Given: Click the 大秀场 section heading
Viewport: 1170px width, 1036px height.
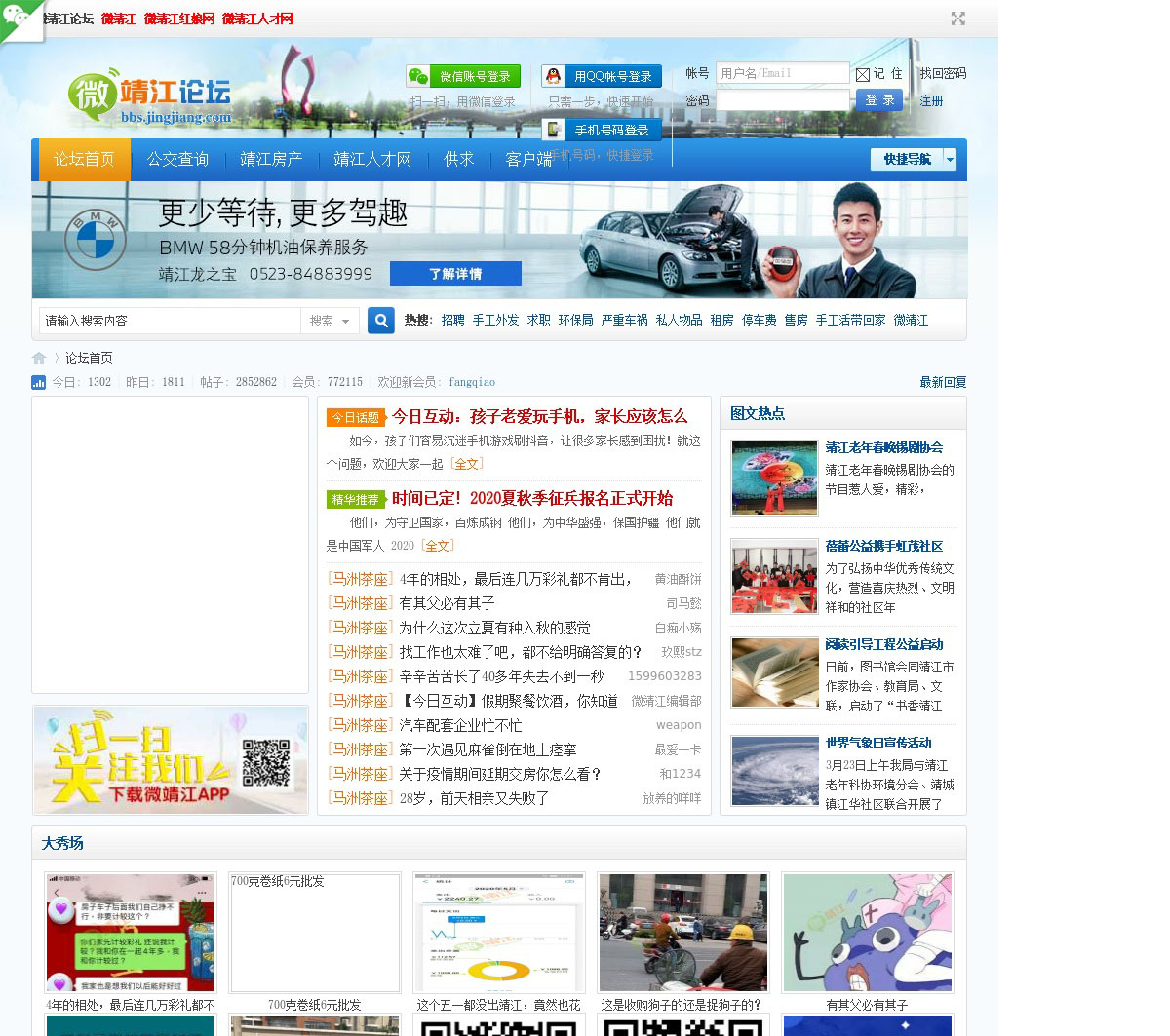Looking at the screenshot, I should tap(62, 843).
